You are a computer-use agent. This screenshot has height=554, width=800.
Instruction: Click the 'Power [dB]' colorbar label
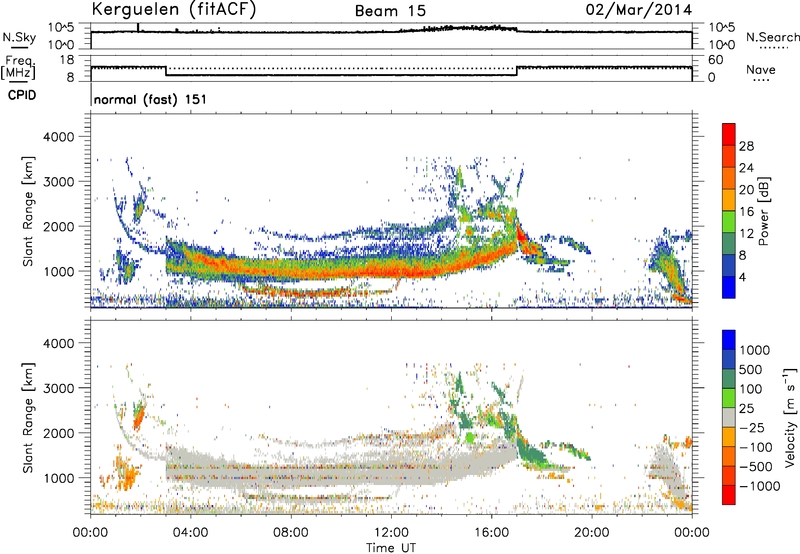click(x=763, y=211)
